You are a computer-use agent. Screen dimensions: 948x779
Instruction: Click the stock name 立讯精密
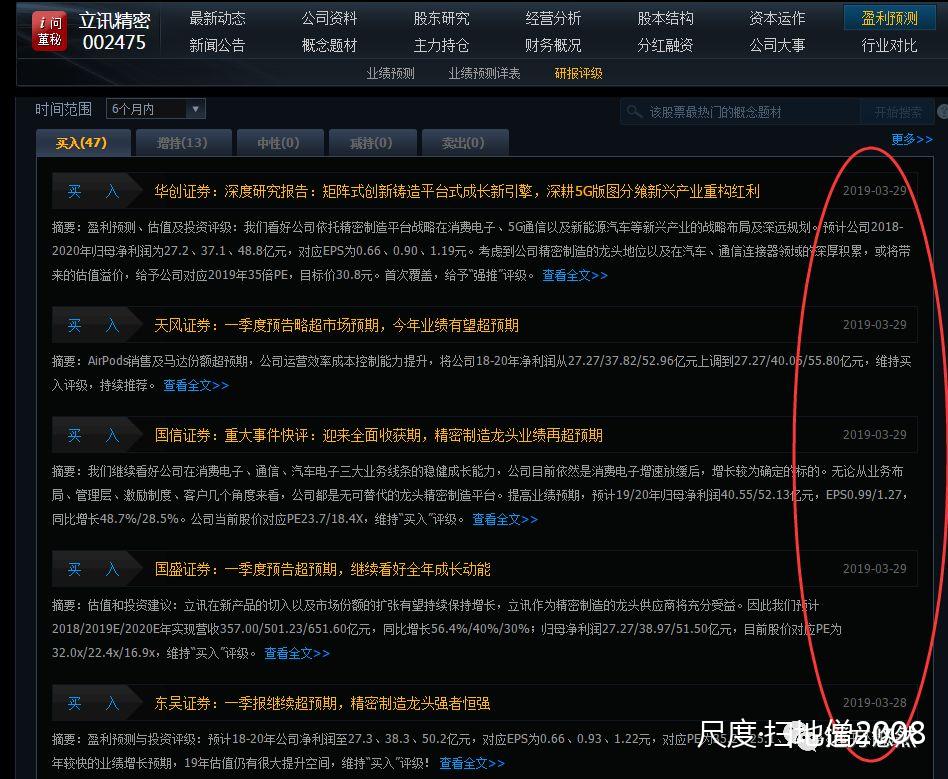[x=114, y=21]
